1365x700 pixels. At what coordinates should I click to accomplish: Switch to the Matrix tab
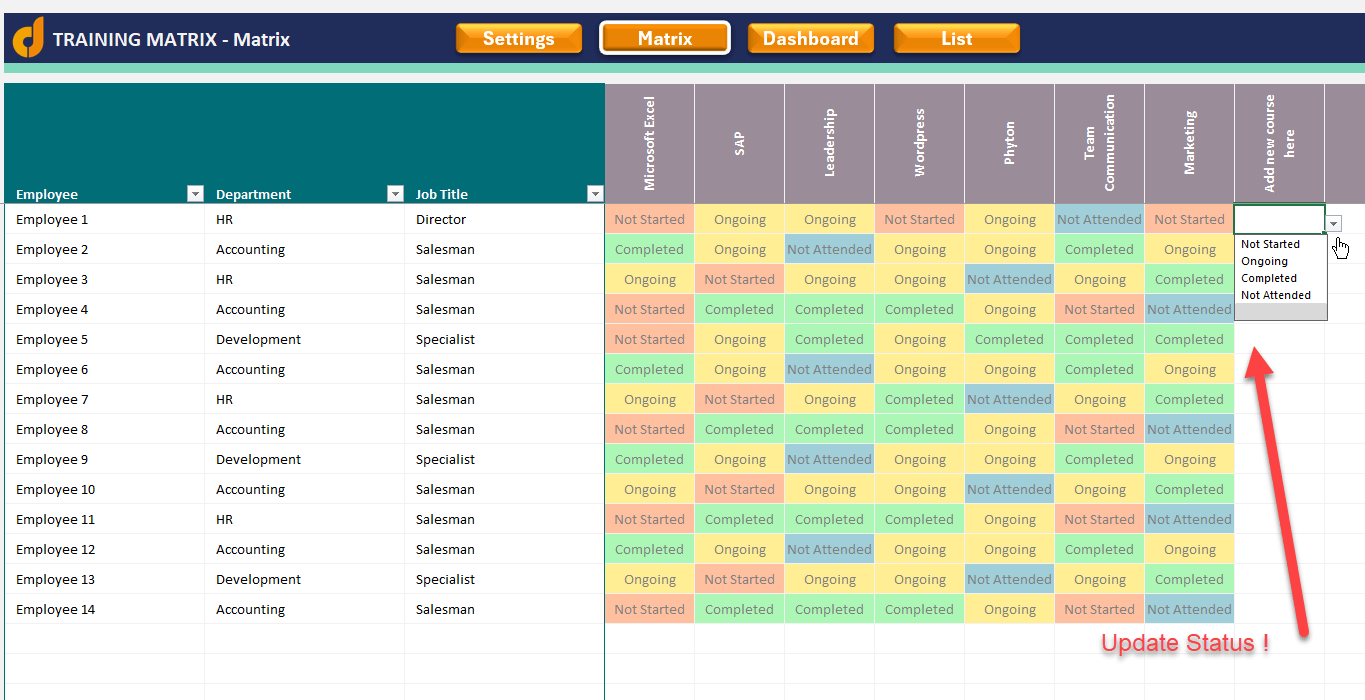point(665,38)
